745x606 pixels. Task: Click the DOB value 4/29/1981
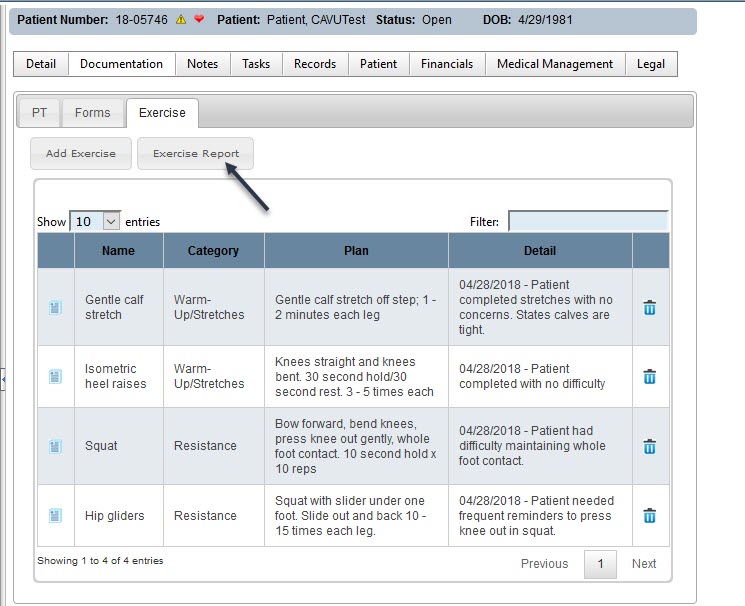(545, 19)
